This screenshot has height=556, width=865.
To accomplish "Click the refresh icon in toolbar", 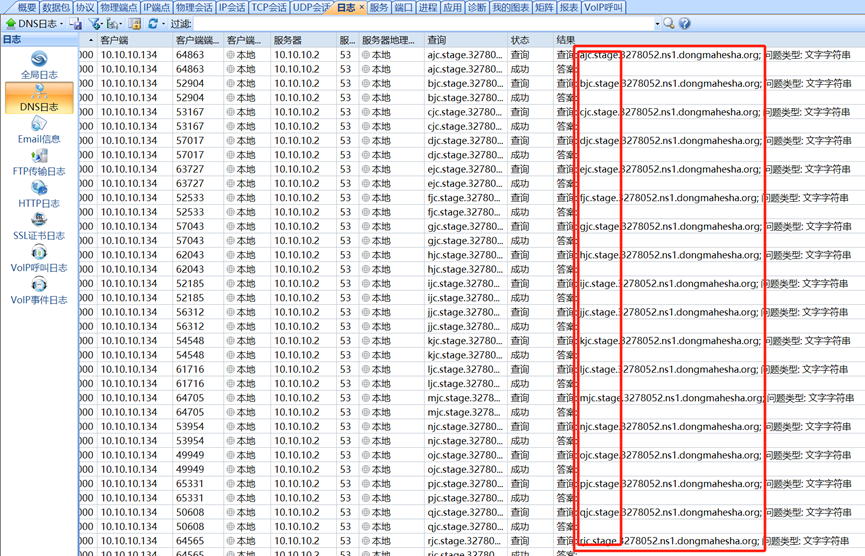I will [153, 24].
